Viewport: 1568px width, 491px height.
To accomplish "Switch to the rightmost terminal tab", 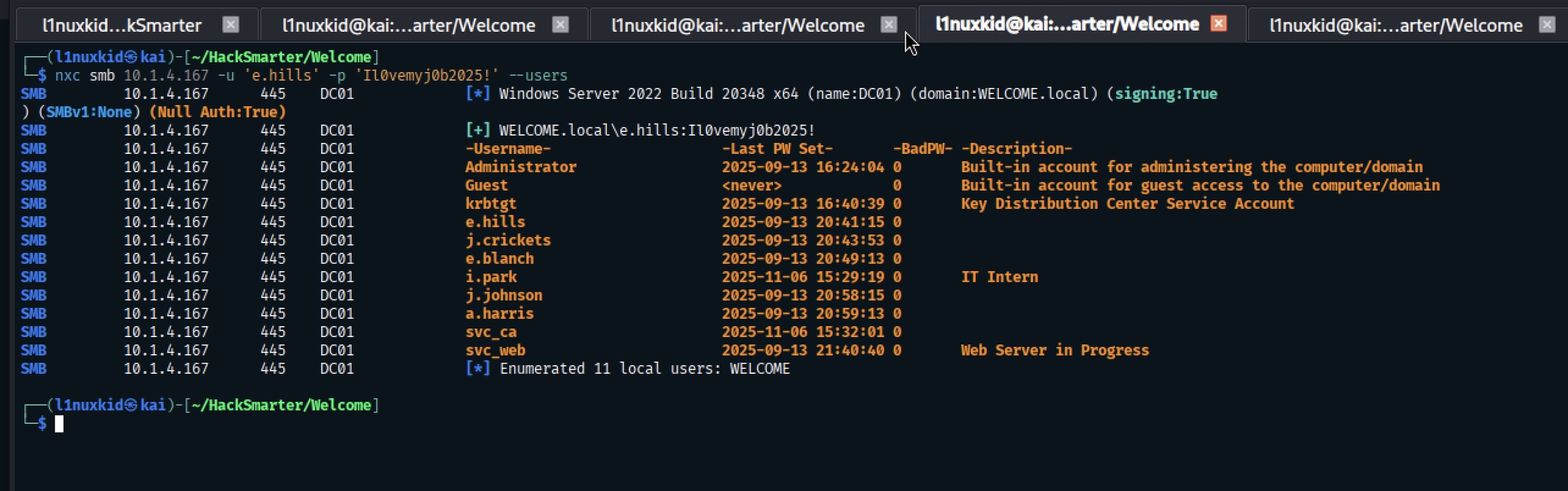I will [1395, 26].
